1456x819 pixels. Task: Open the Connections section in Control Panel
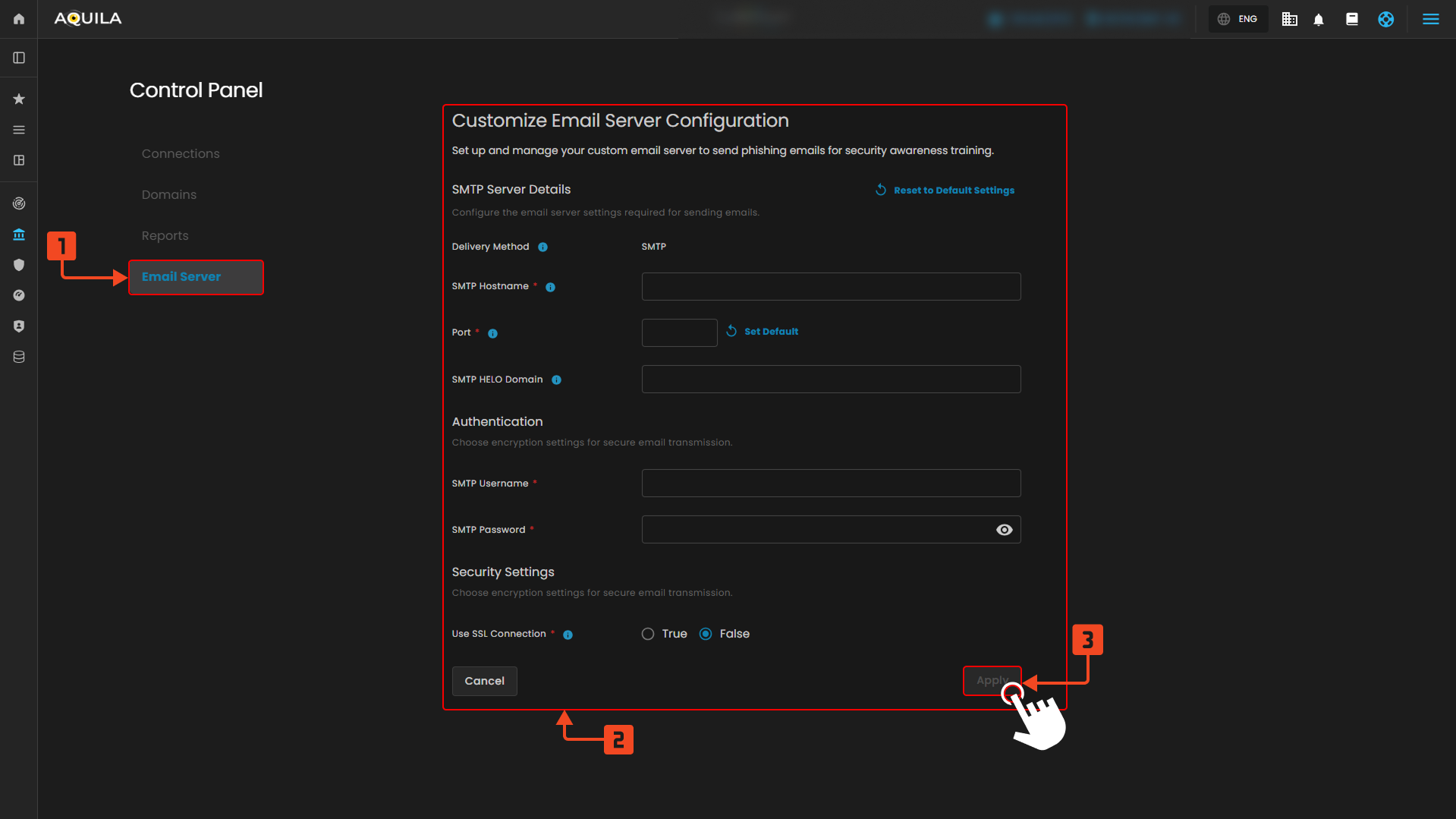click(x=181, y=153)
